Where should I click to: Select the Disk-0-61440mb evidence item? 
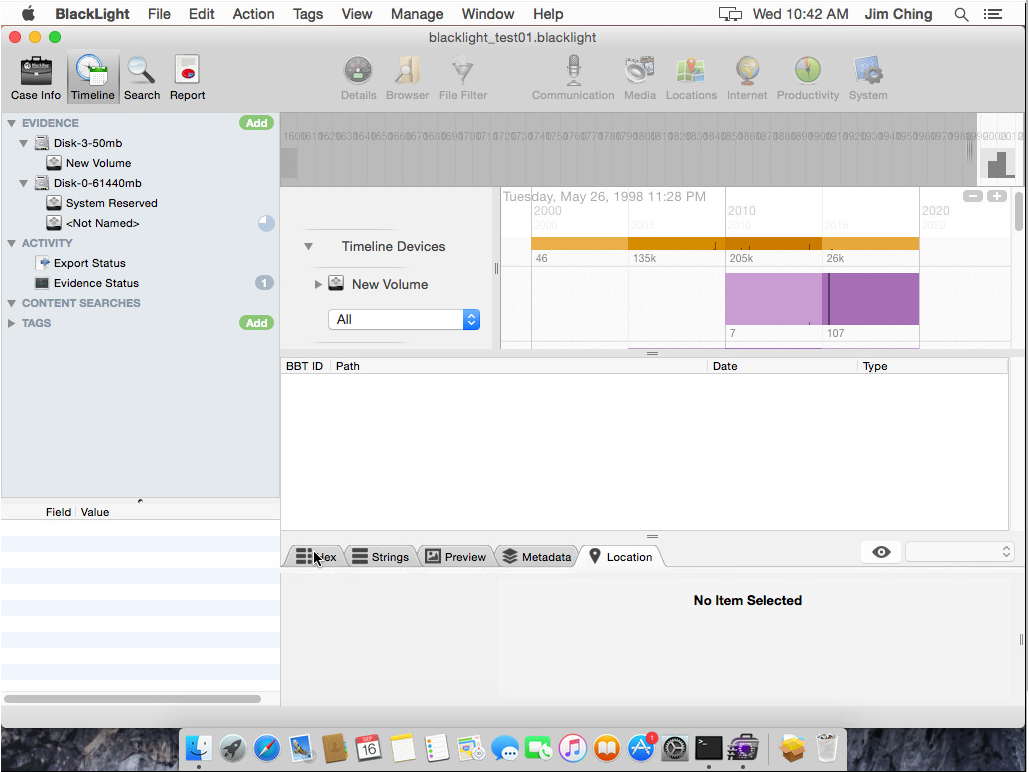click(x=97, y=183)
